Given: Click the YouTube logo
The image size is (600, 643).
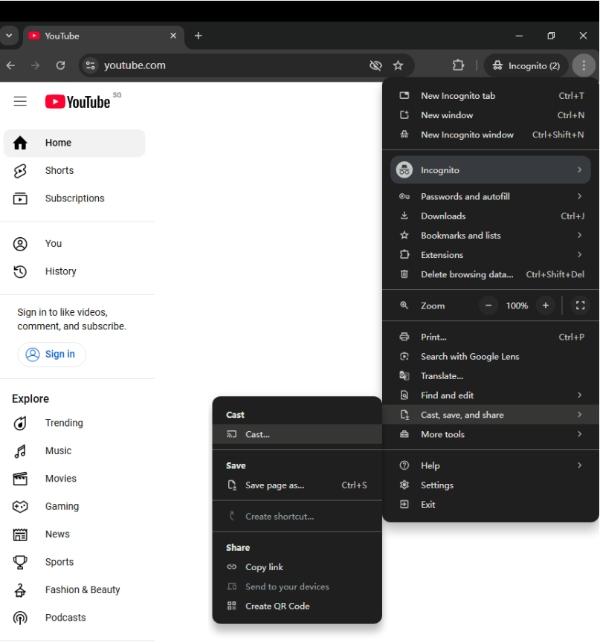Looking at the screenshot, I should 78,102.
